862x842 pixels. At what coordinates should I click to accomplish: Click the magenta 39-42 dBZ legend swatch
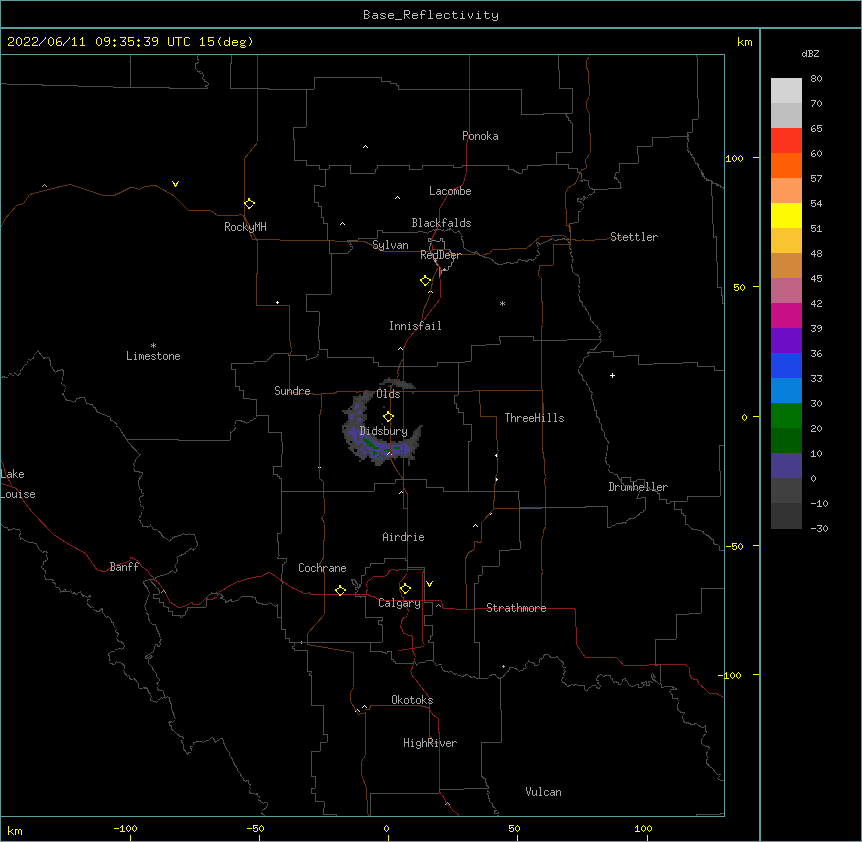(x=786, y=315)
